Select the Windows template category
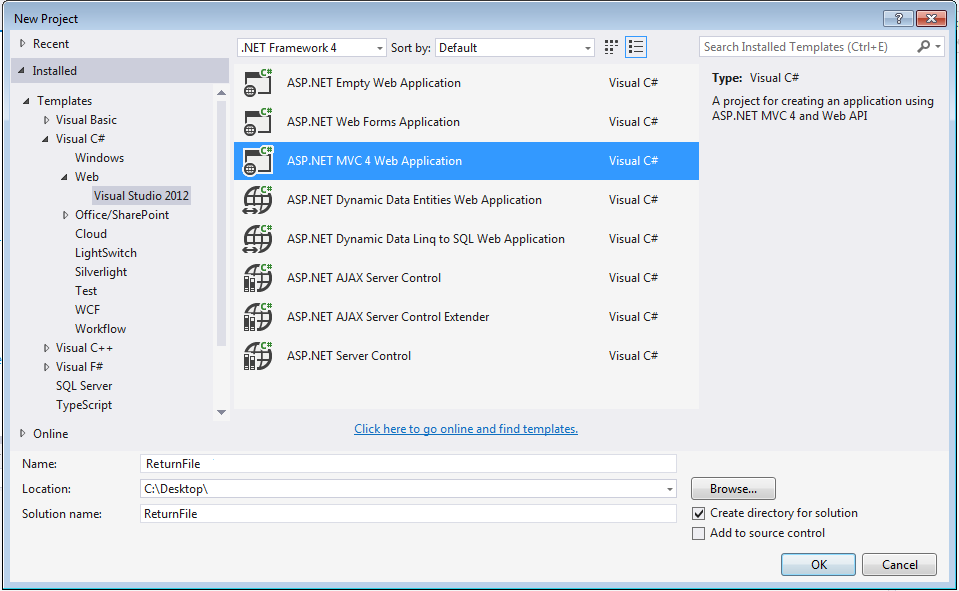The height and width of the screenshot is (591, 959). 100,158
